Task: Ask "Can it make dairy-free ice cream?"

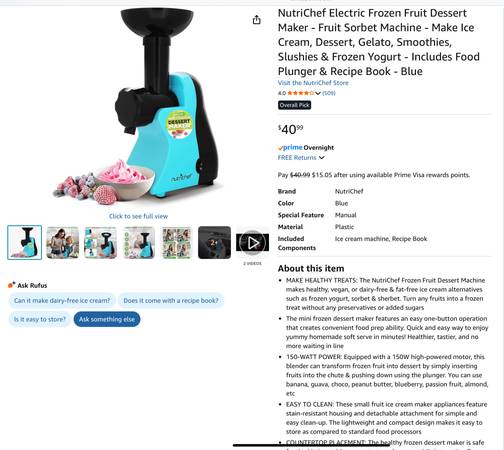Action: (x=62, y=301)
